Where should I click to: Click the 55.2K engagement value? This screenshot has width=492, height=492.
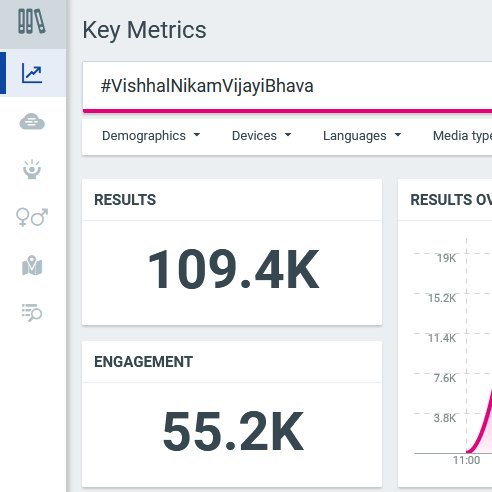tap(233, 431)
